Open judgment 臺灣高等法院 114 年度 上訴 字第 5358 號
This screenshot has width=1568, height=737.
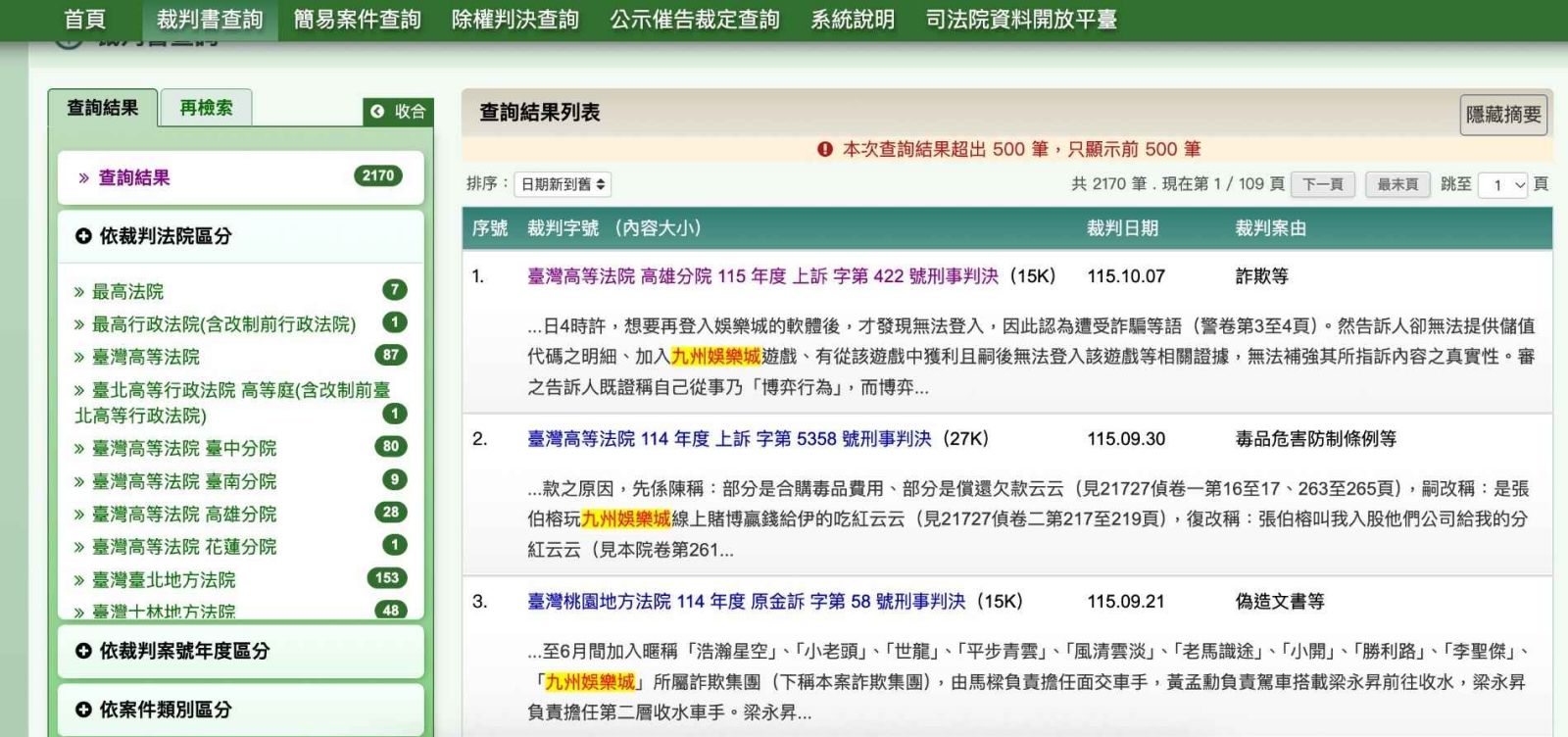tap(729, 439)
